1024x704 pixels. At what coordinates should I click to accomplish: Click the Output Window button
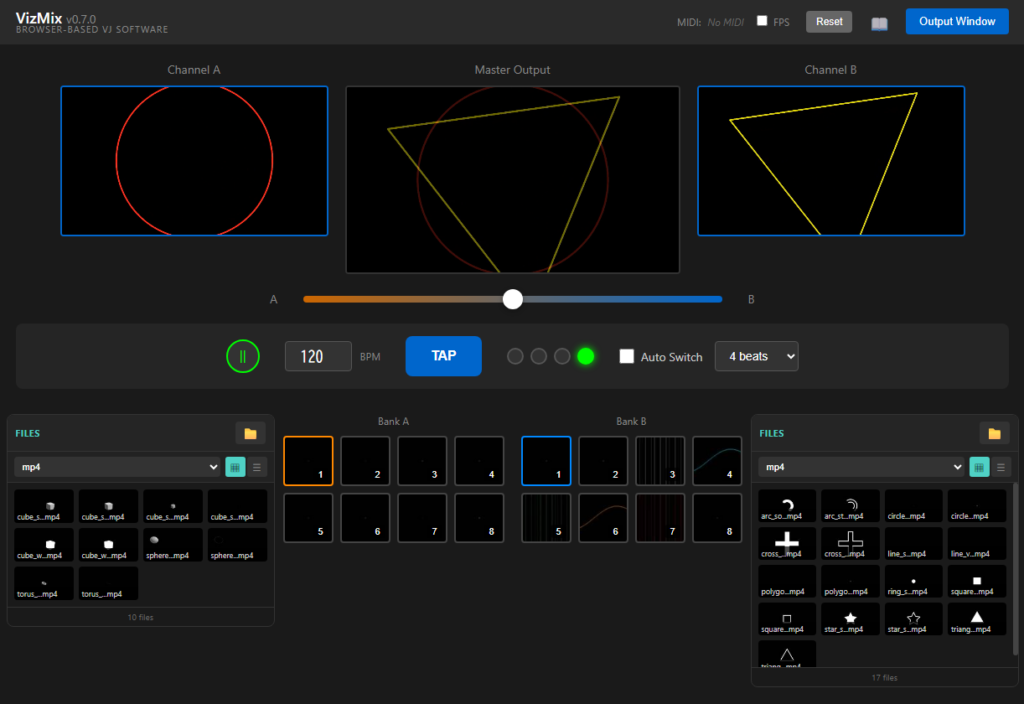coord(957,22)
